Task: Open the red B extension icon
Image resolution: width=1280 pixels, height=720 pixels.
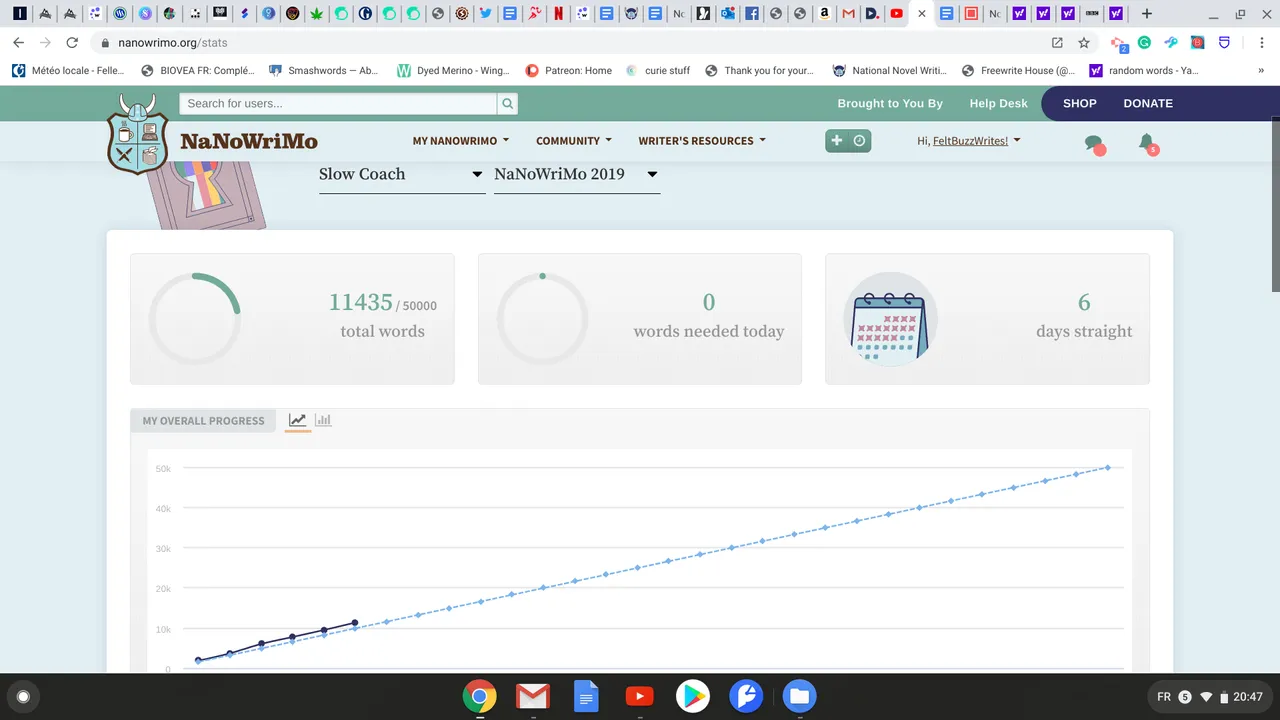Action: pyautogui.click(x=1197, y=43)
